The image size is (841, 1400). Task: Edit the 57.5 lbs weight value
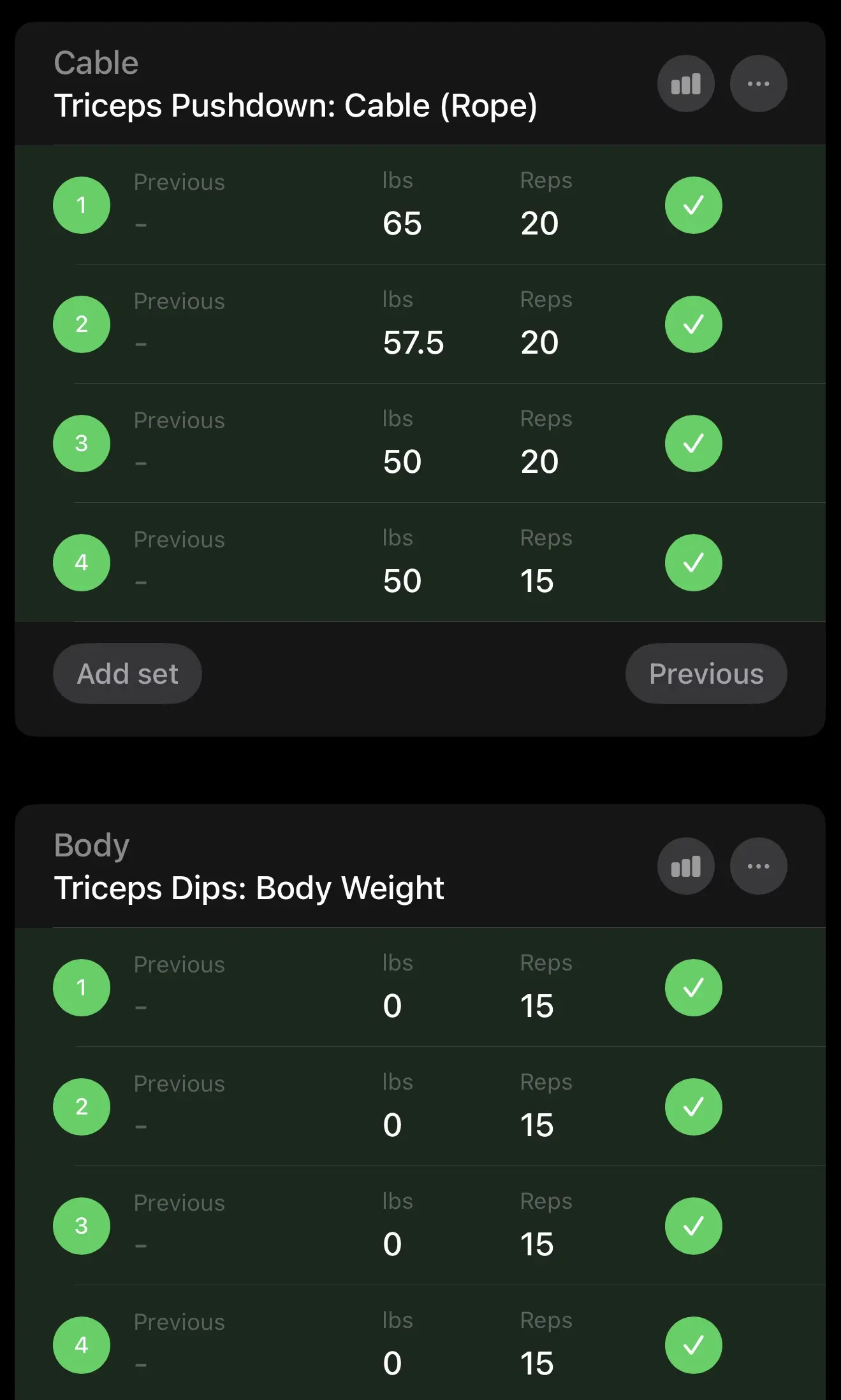pyautogui.click(x=413, y=343)
